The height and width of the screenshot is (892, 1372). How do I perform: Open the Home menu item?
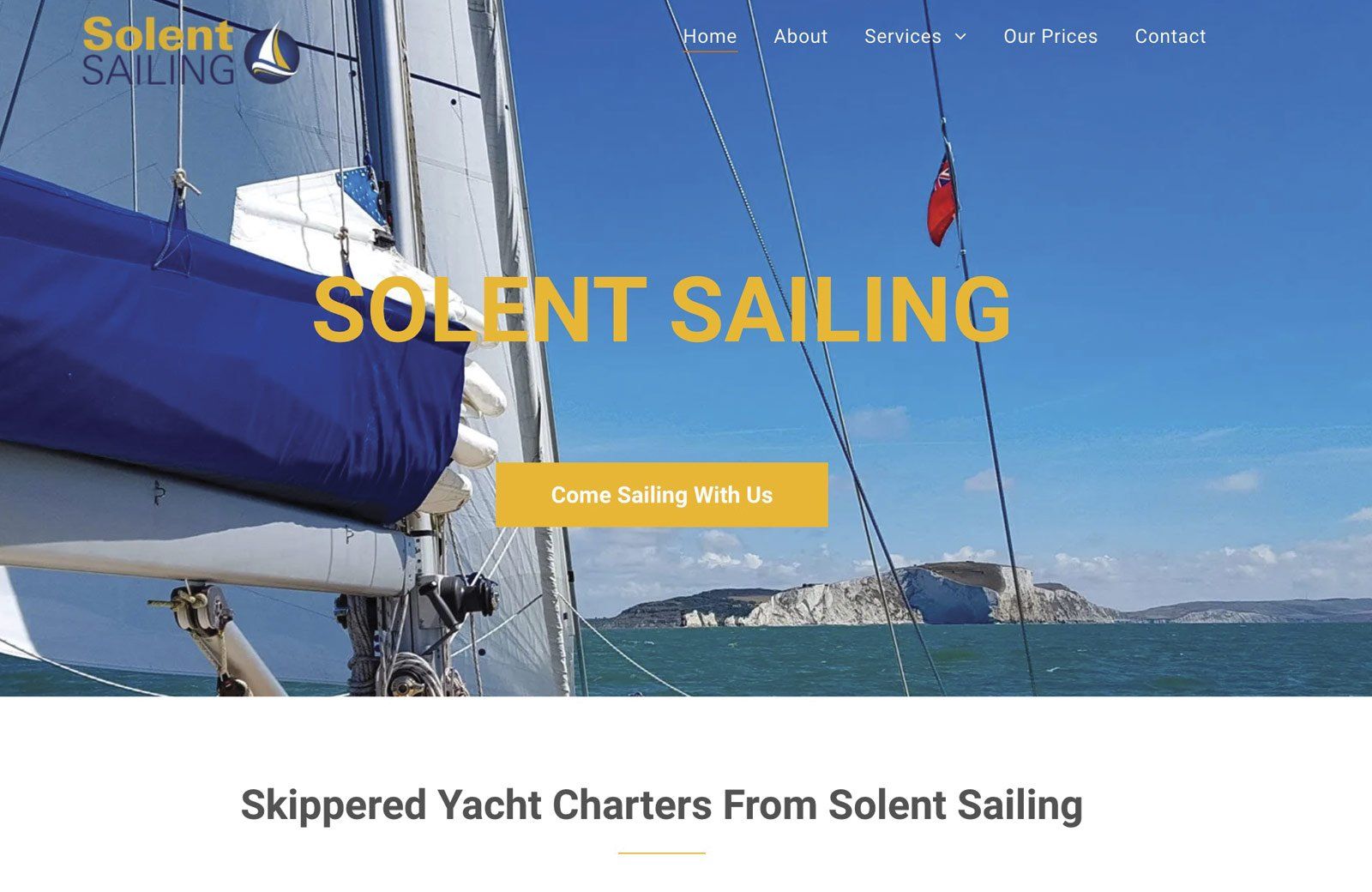coord(710,36)
